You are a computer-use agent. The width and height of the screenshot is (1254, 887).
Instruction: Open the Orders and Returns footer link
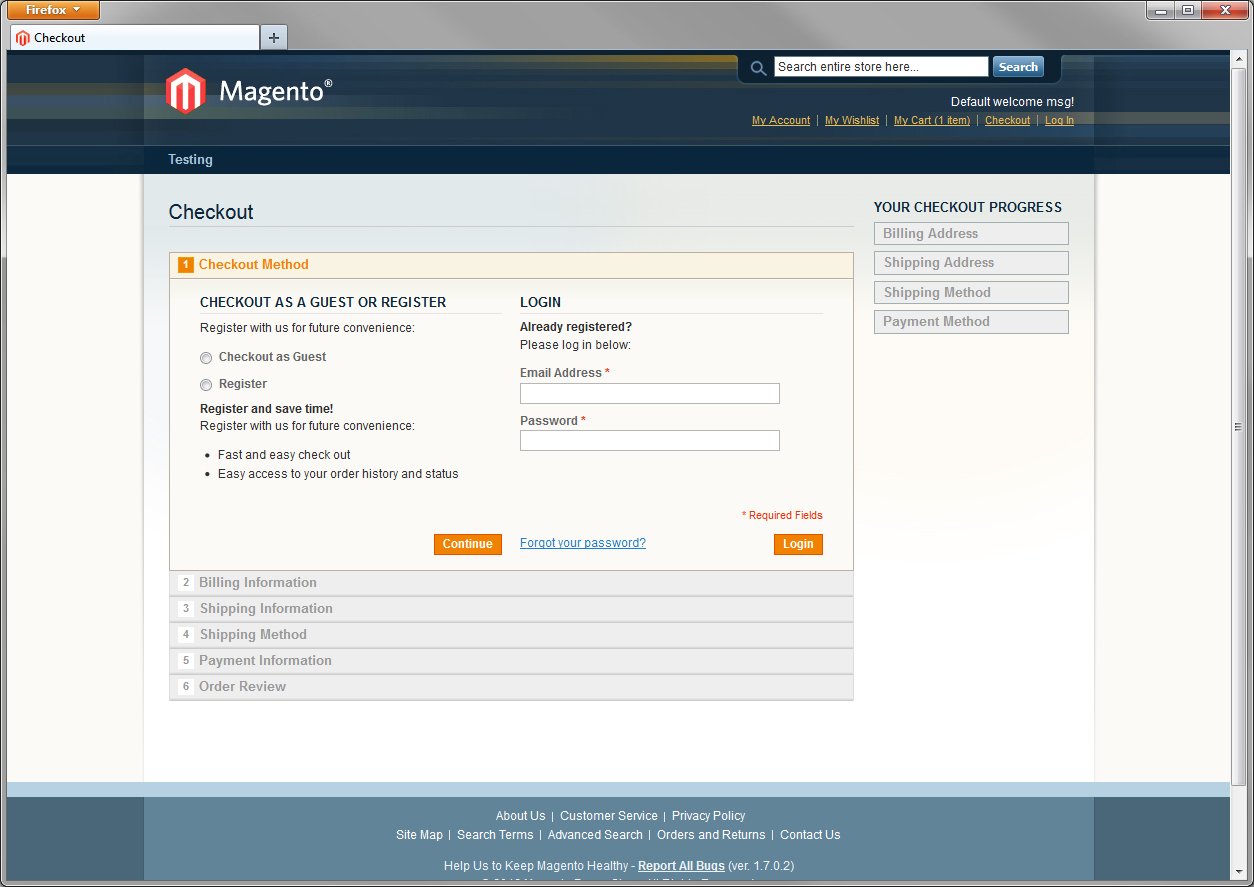(711, 835)
